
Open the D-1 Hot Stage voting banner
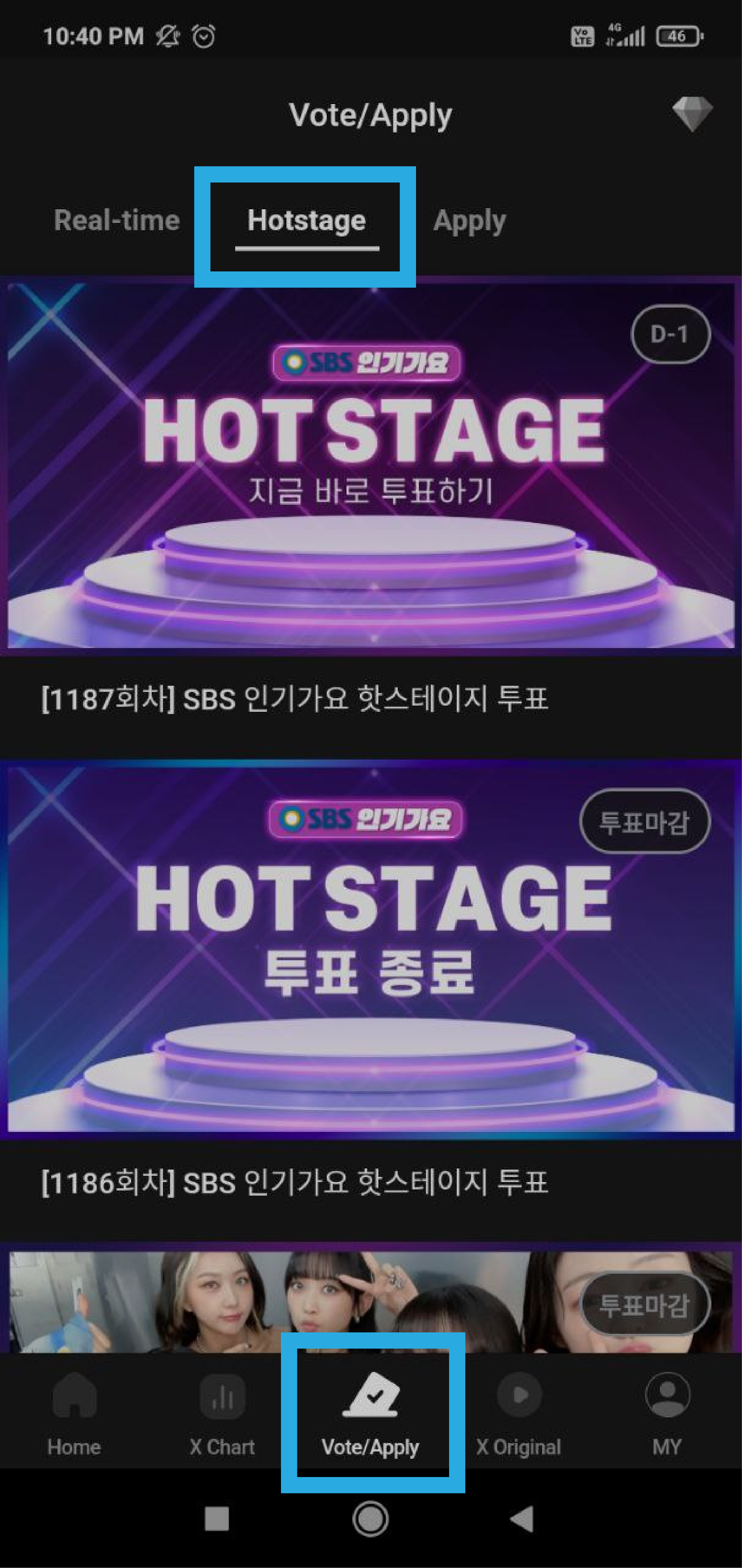coord(371,466)
